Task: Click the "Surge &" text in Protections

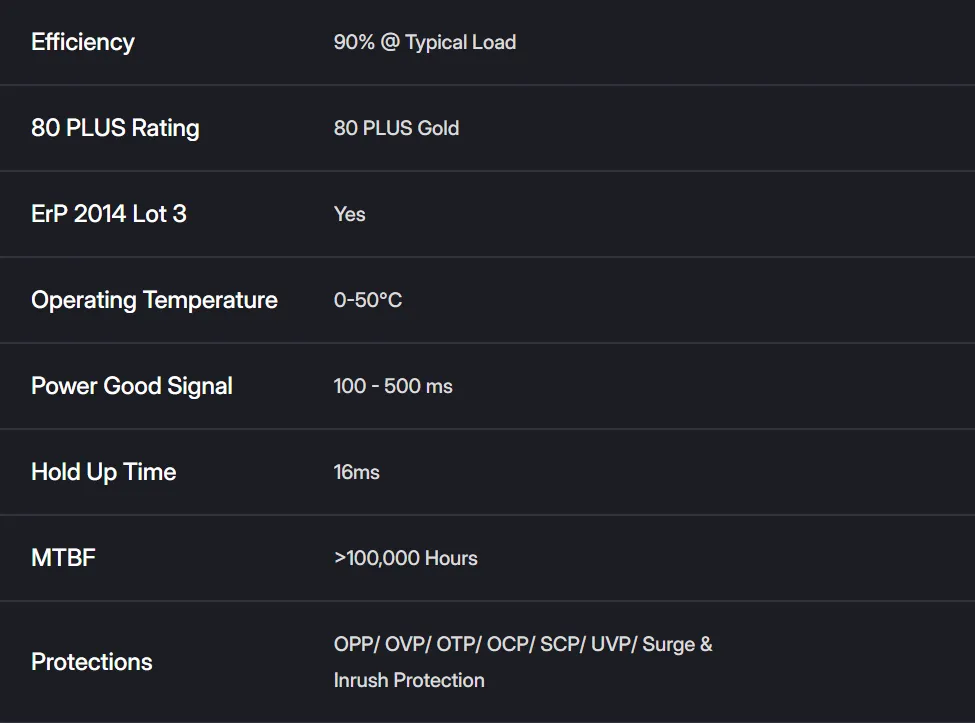Action: click(x=677, y=644)
